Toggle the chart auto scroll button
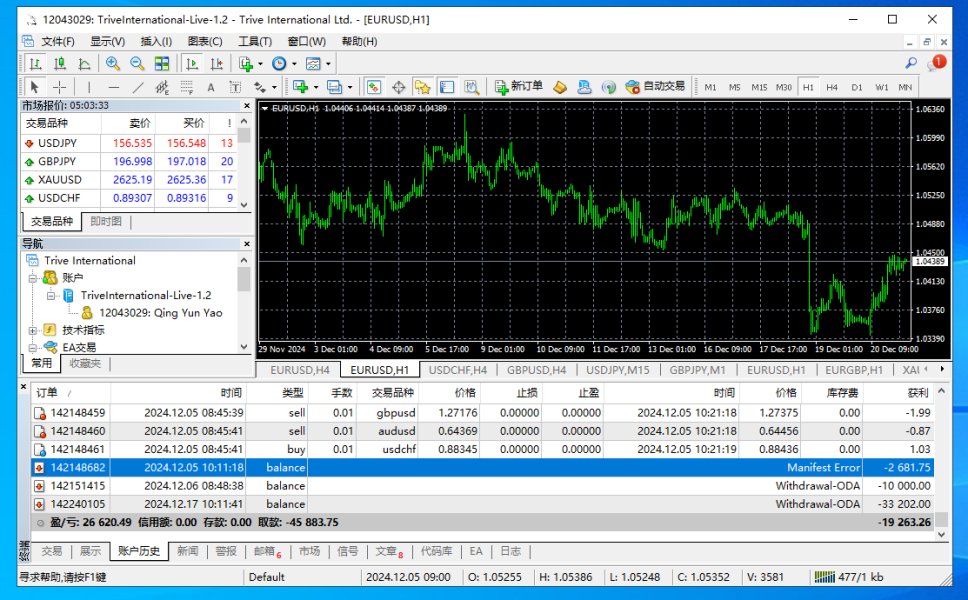 [x=192, y=63]
